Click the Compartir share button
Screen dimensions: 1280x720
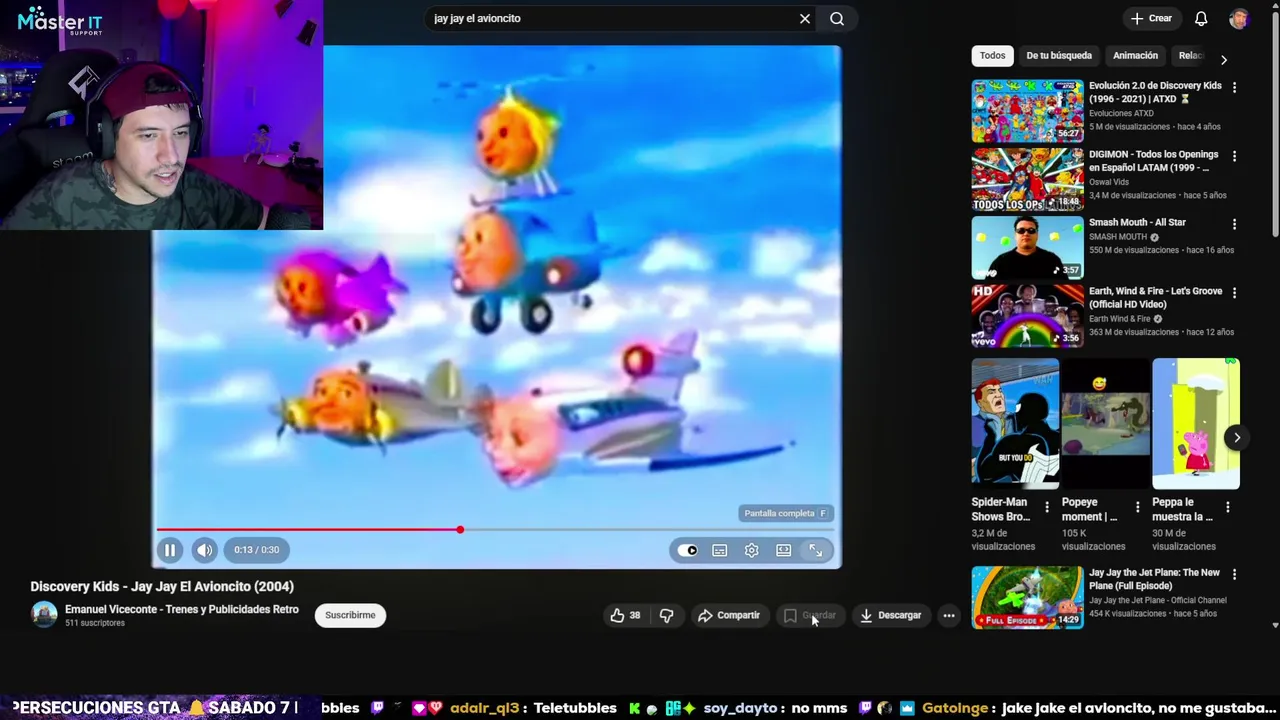(729, 616)
